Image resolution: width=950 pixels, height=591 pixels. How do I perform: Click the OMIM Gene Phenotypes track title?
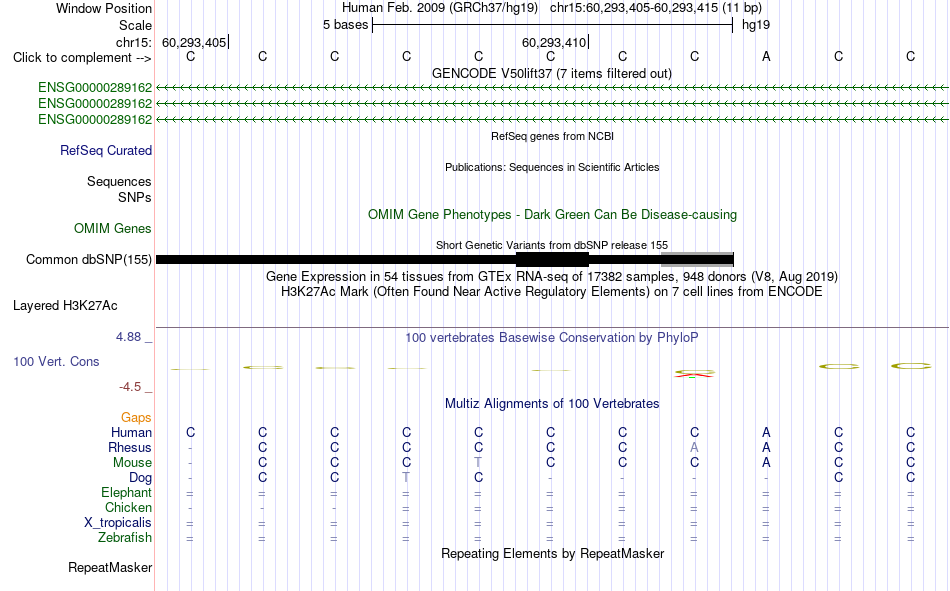(x=552, y=215)
